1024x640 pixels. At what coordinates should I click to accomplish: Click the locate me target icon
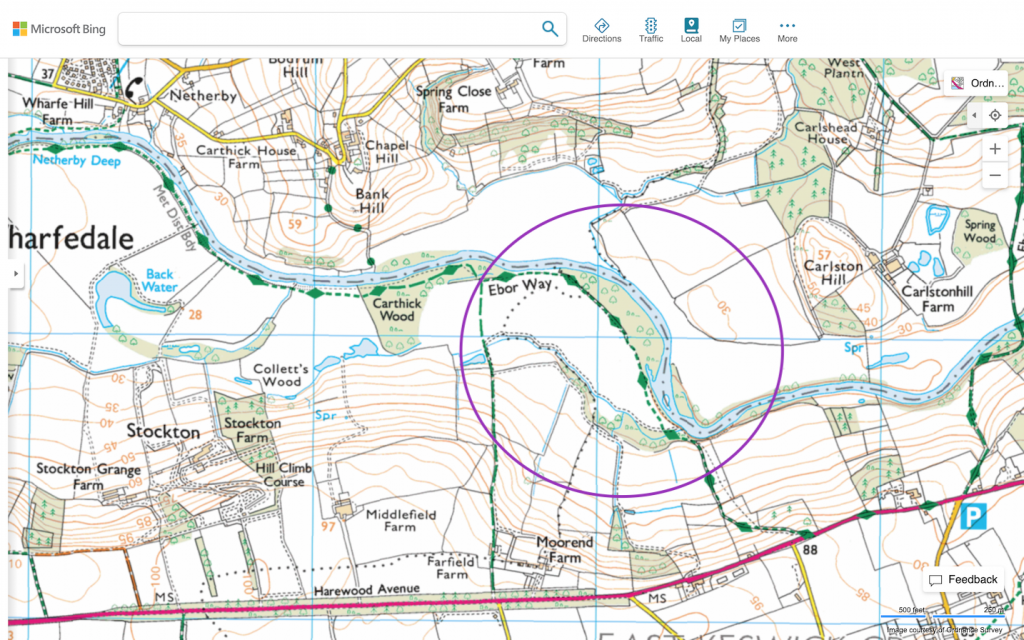[995, 116]
